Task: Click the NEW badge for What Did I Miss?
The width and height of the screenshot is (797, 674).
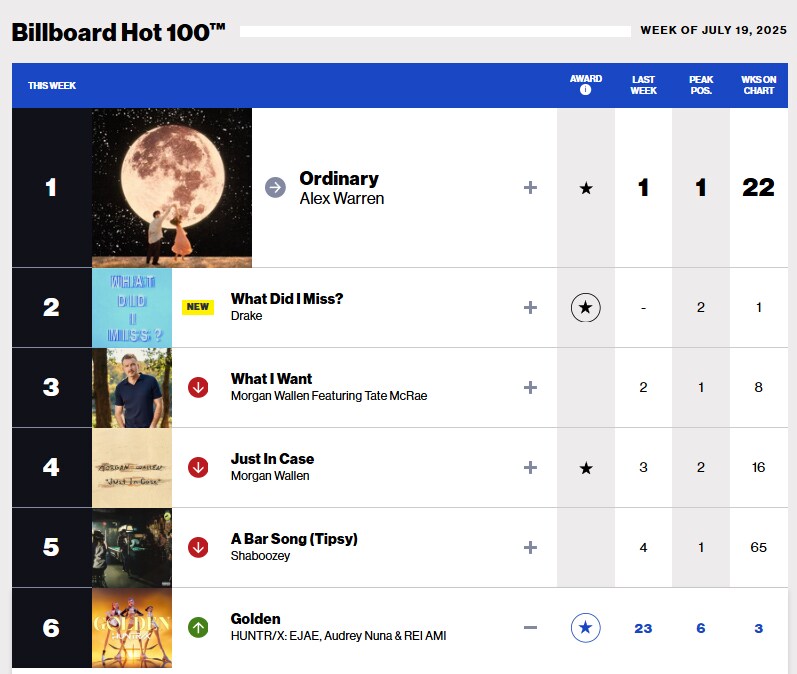Action: (198, 307)
